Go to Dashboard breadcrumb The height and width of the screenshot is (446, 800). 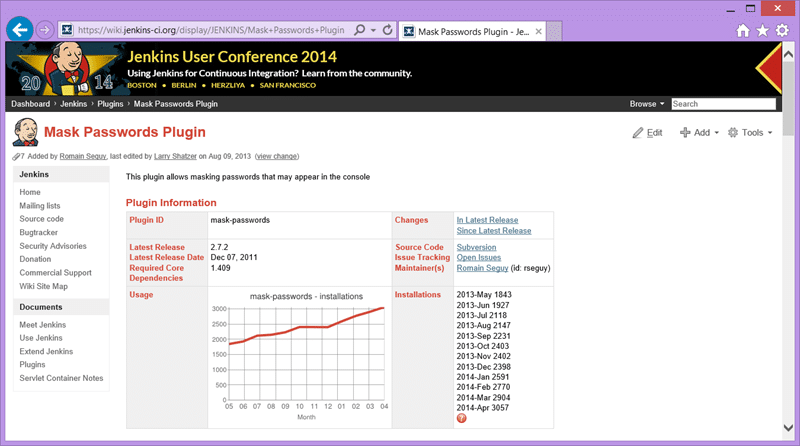(x=31, y=104)
